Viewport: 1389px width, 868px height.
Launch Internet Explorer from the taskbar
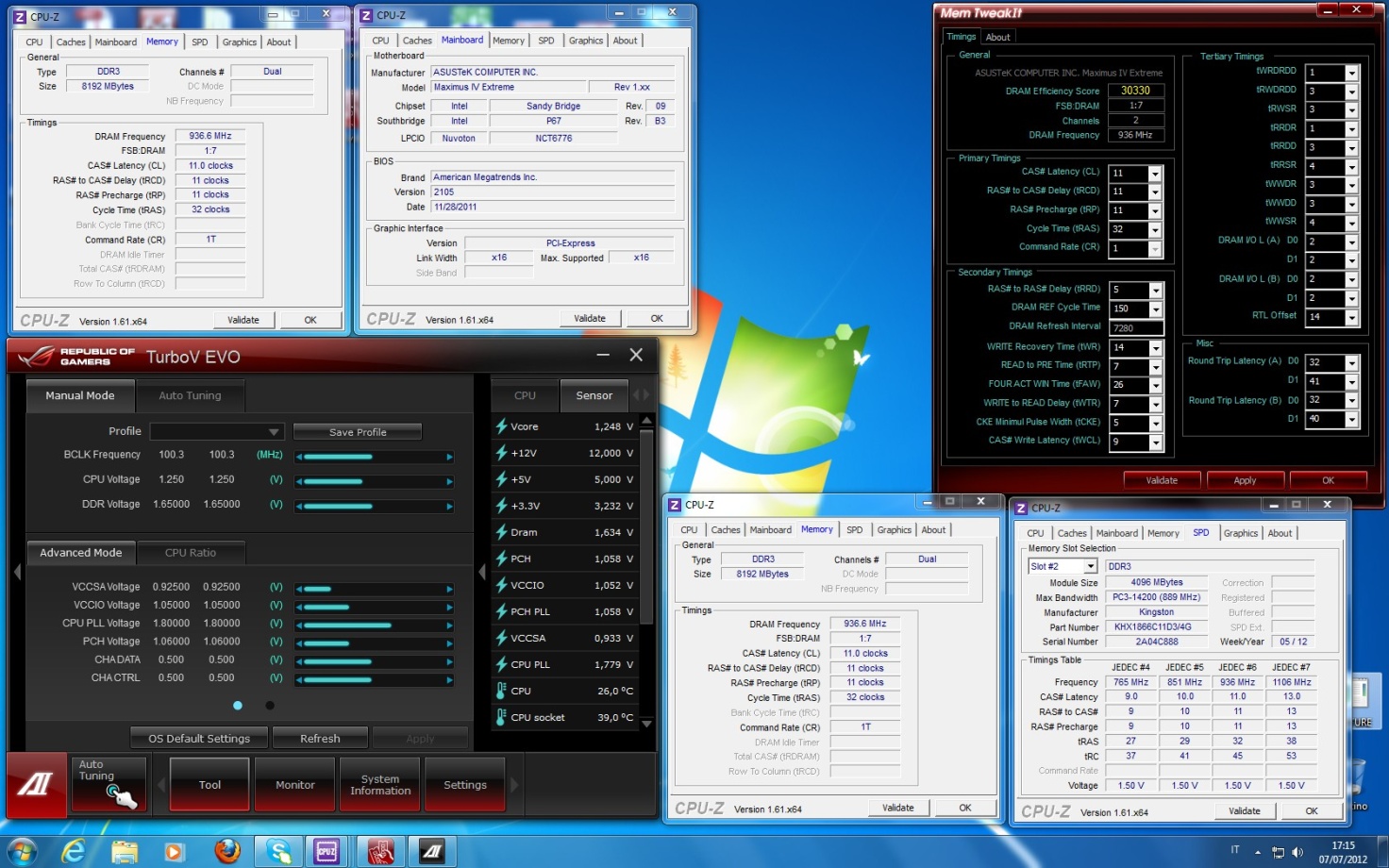click(x=73, y=851)
